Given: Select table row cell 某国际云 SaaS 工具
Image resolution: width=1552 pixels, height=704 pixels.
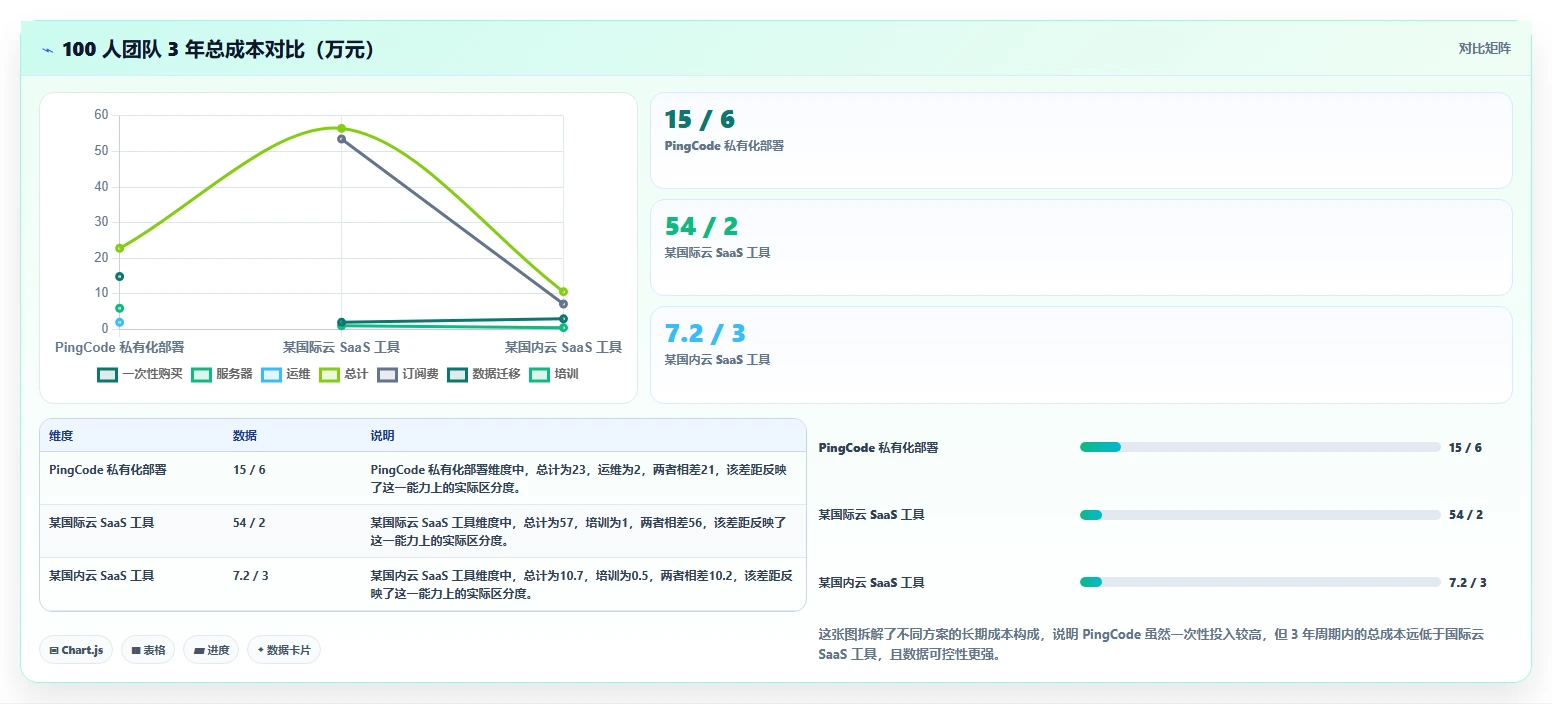Looking at the screenshot, I should tap(101, 522).
